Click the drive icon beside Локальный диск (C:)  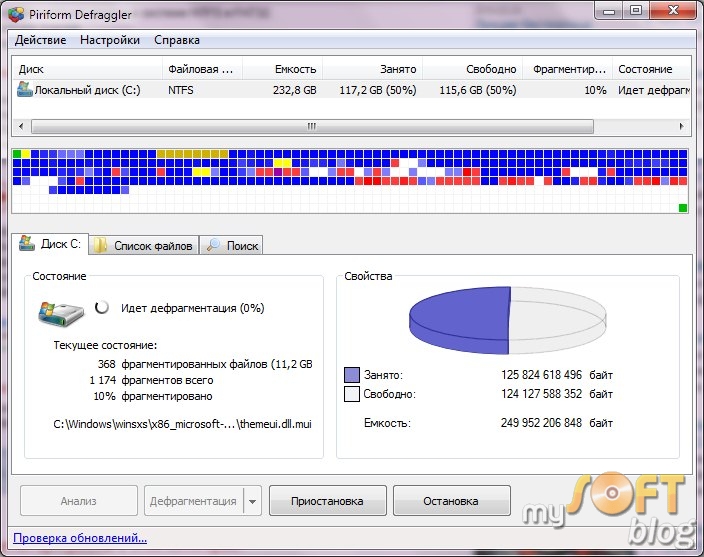[25, 89]
